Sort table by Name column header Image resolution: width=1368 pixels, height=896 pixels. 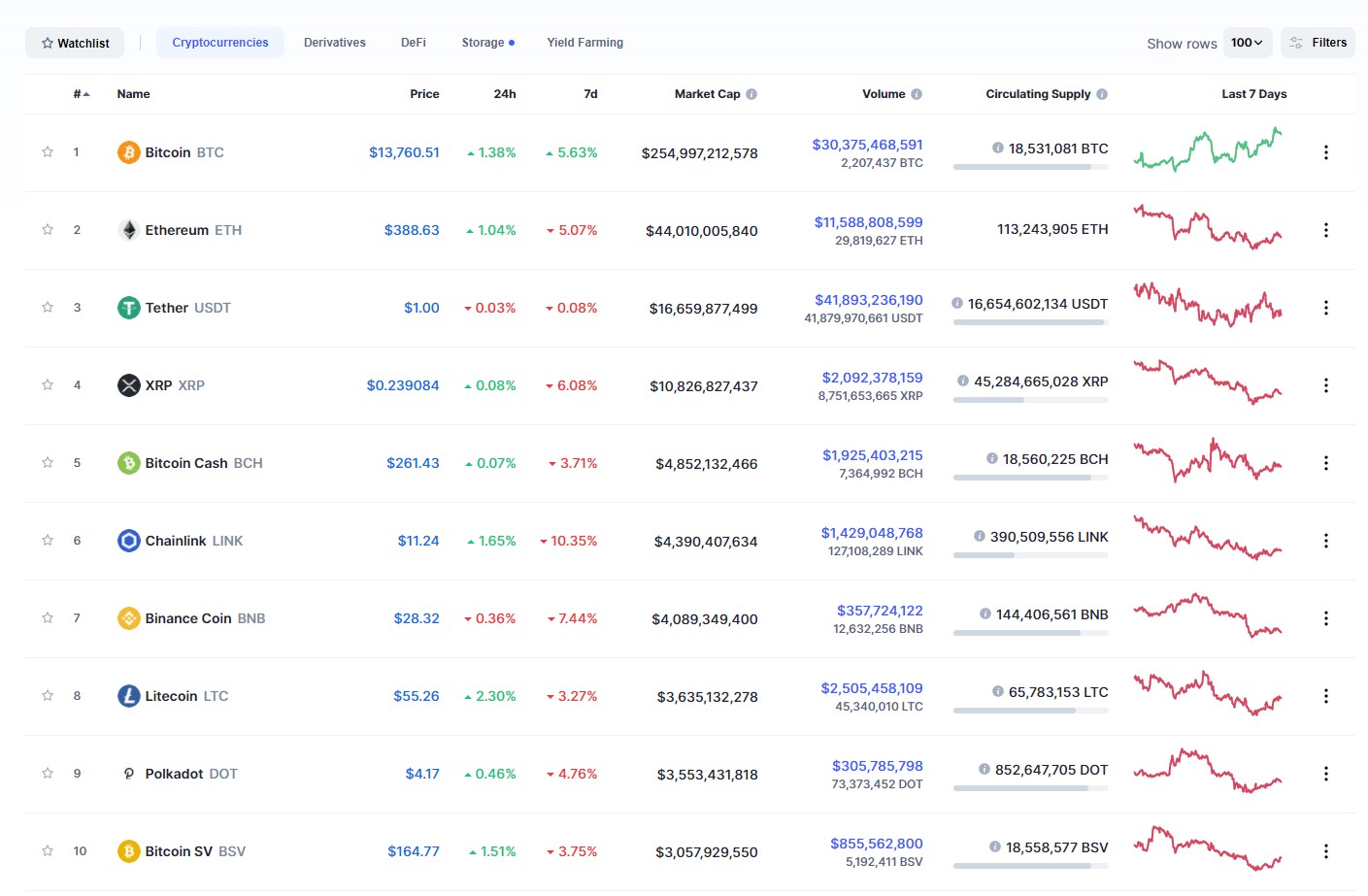click(133, 94)
